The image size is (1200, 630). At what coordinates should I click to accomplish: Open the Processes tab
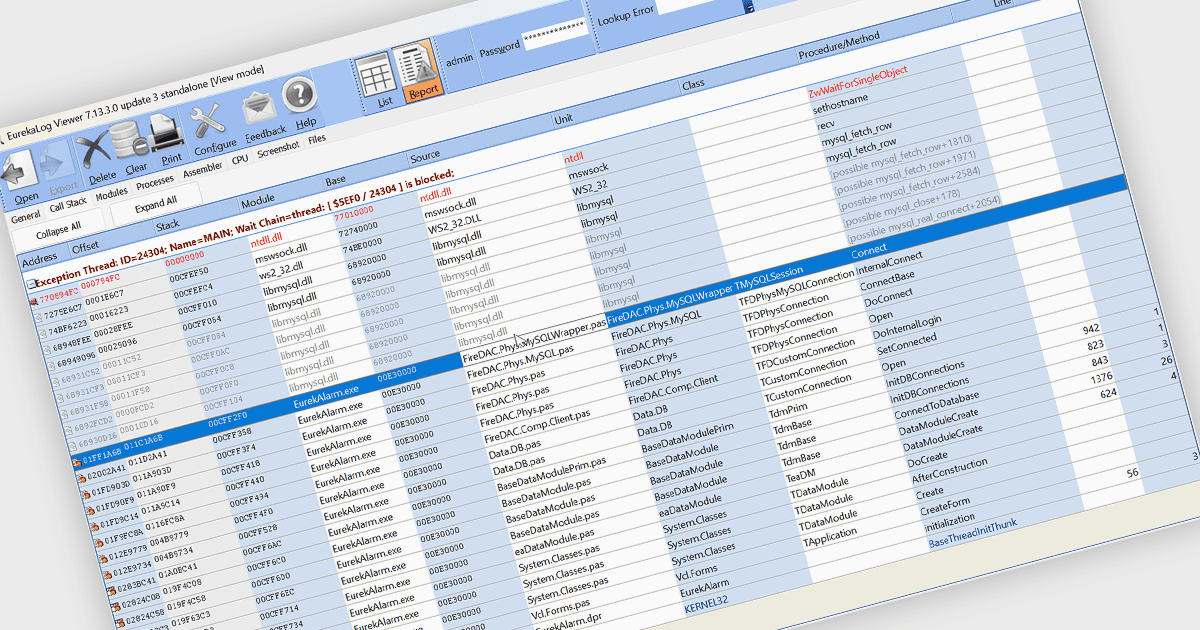tap(155, 181)
